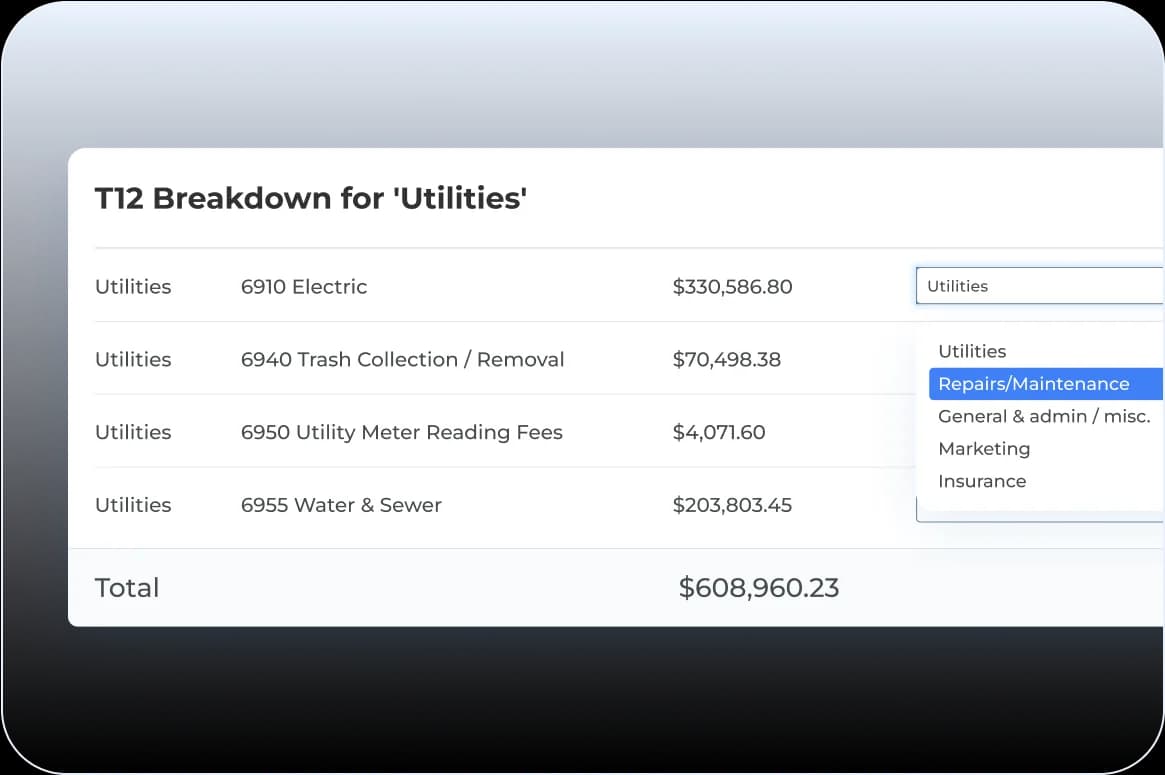The height and width of the screenshot is (775, 1165).
Task: Select Marketing in the category list
Action: pos(984,449)
